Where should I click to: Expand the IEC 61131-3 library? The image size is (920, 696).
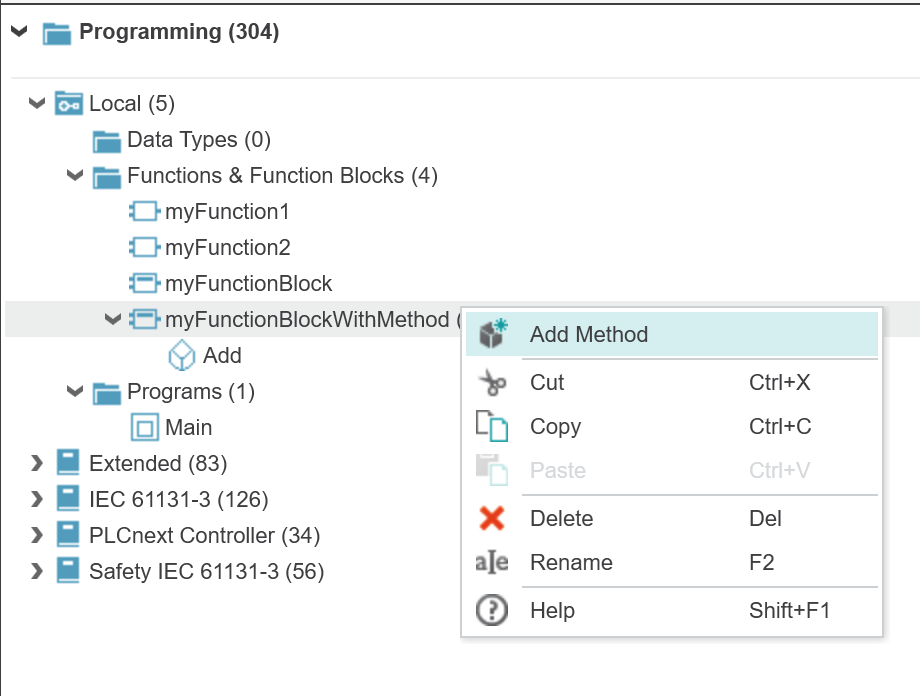pyautogui.click(x=37, y=499)
